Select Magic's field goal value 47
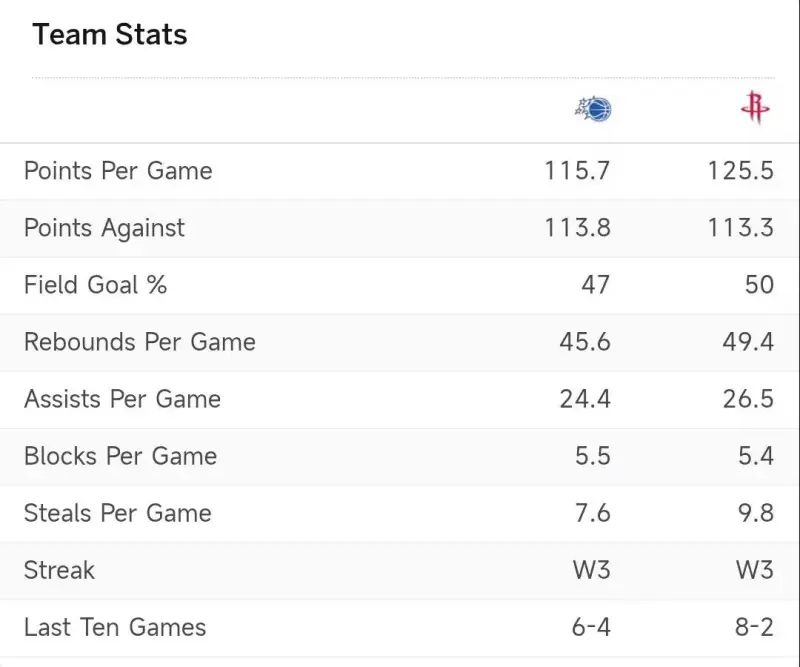Image resolution: width=800 pixels, height=667 pixels. (x=595, y=285)
